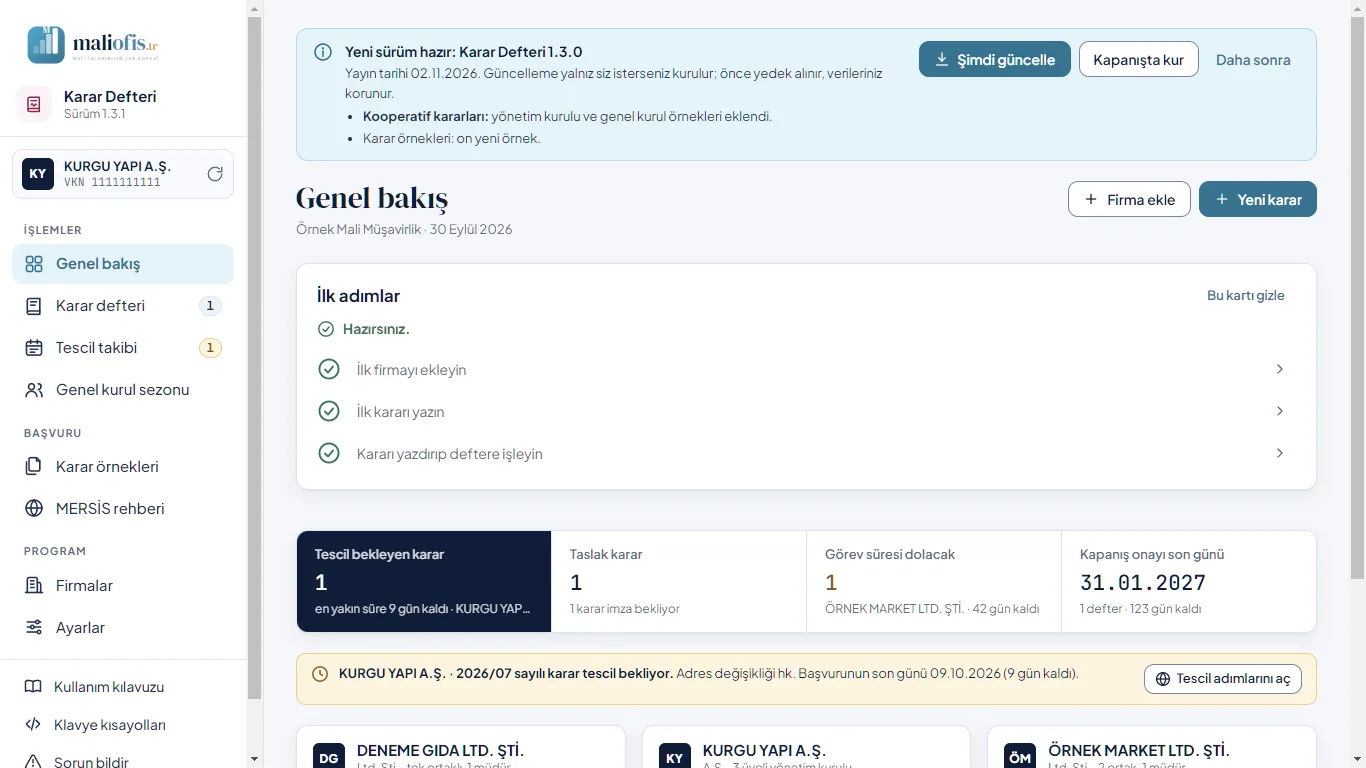The image size is (1366, 768).
Task: Click the Şimdi güncelle button
Action: pos(995,60)
